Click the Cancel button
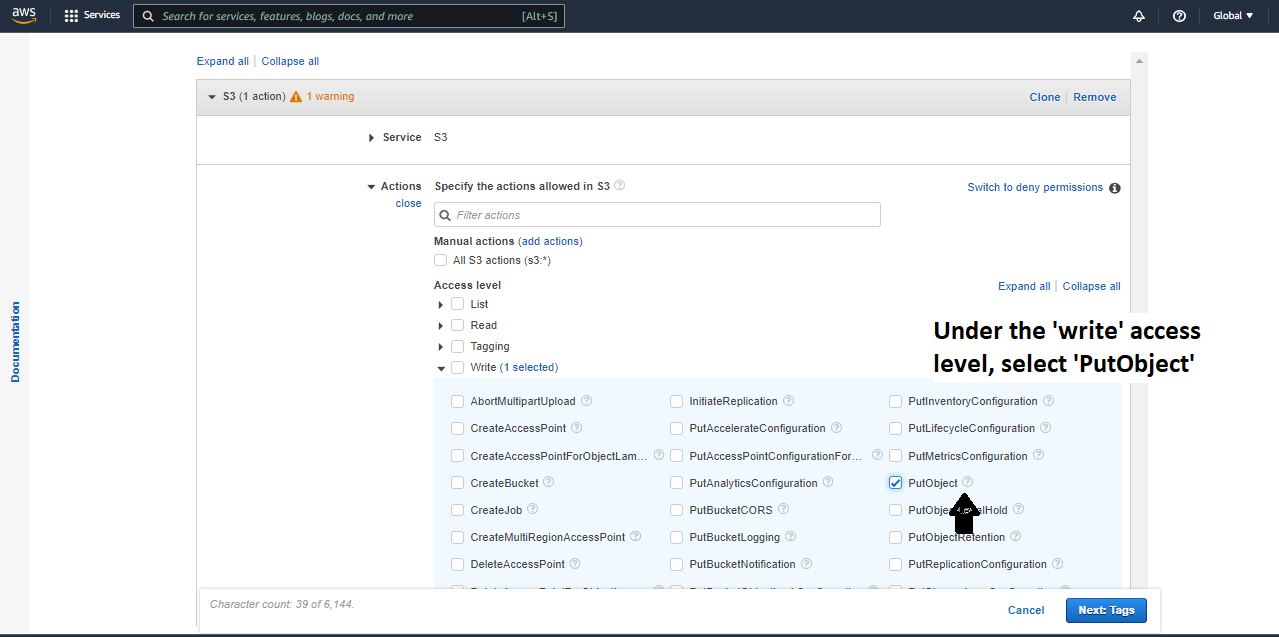 click(1026, 610)
